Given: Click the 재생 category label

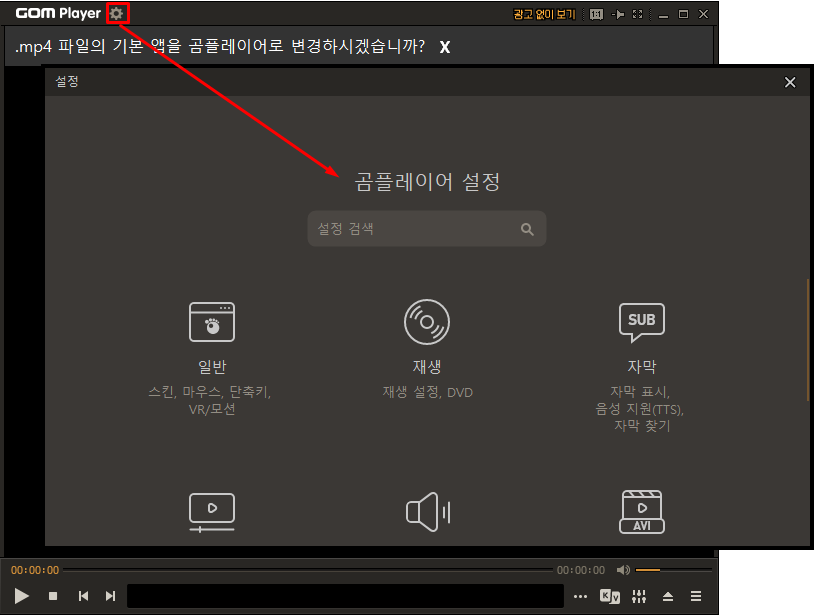Looking at the screenshot, I should click(427, 367).
